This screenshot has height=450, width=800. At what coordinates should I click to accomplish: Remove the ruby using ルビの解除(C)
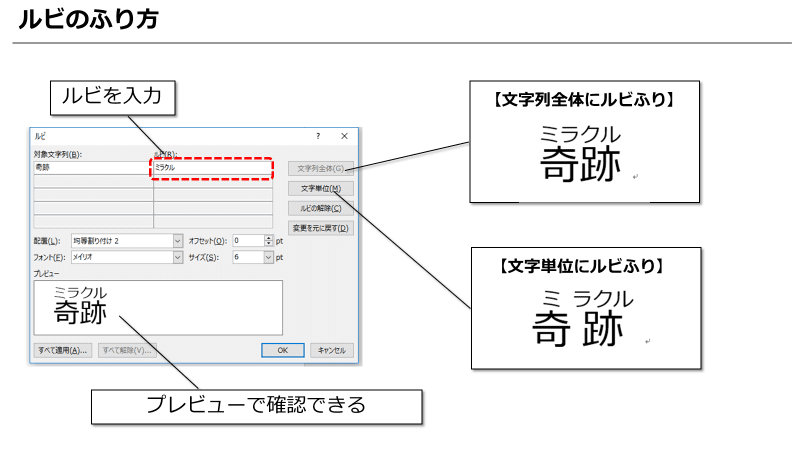(x=320, y=208)
